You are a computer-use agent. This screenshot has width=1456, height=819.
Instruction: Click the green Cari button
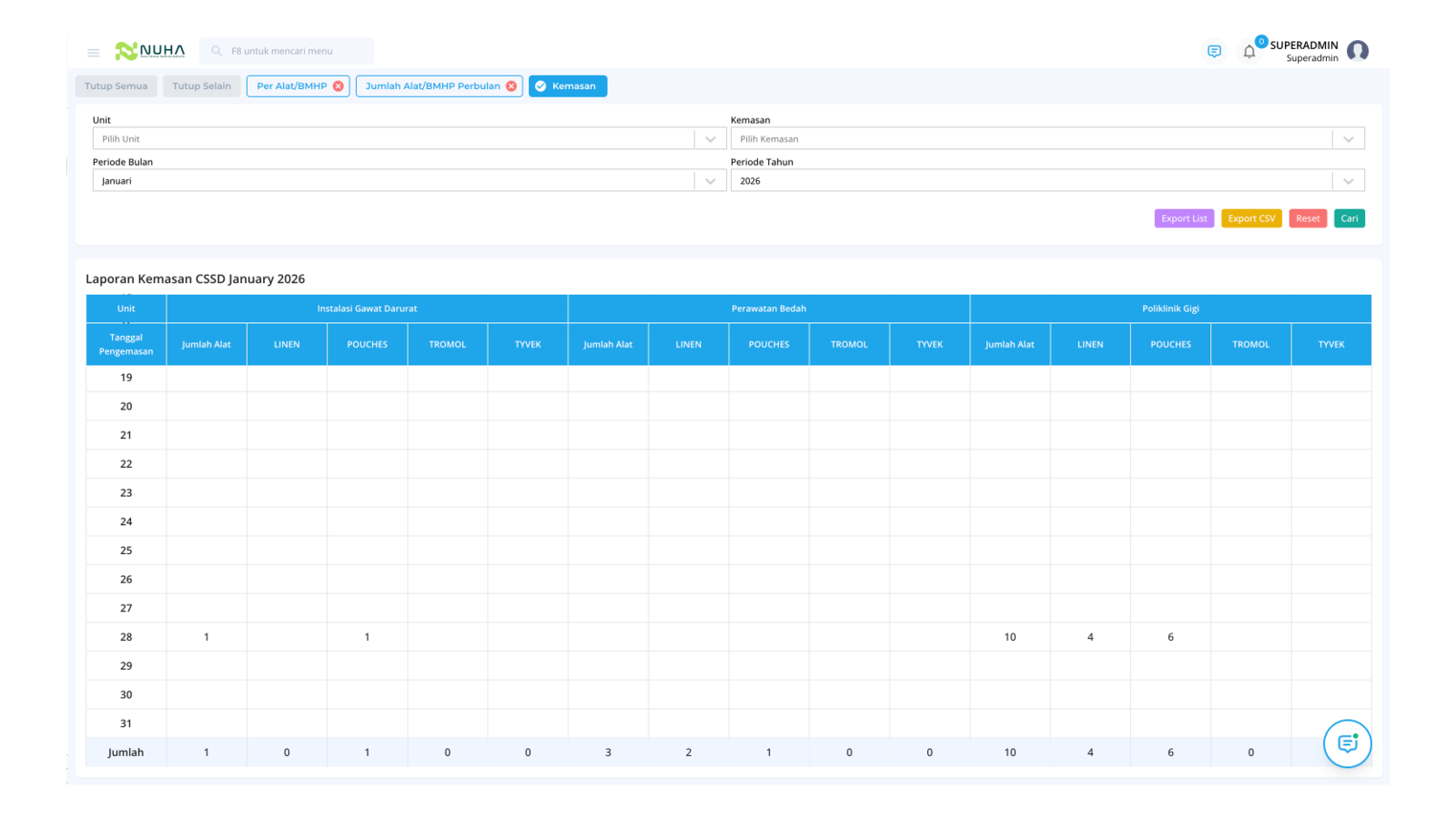(1350, 218)
